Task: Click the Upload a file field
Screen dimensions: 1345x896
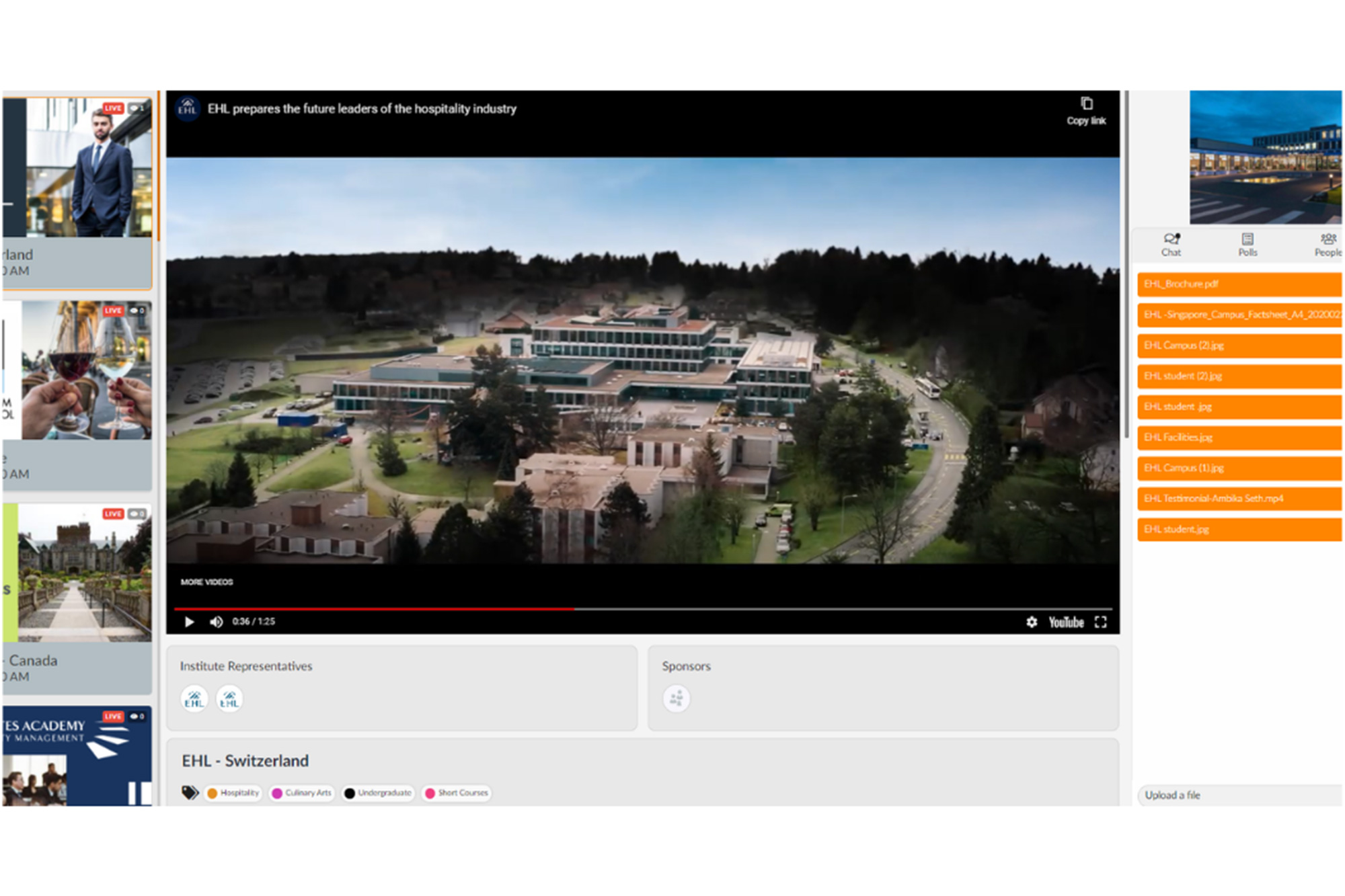Action: [1239, 795]
